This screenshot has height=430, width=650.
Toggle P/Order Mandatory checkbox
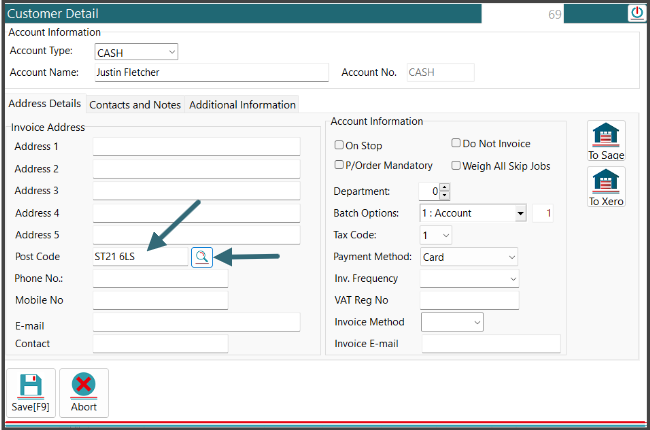click(339, 165)
